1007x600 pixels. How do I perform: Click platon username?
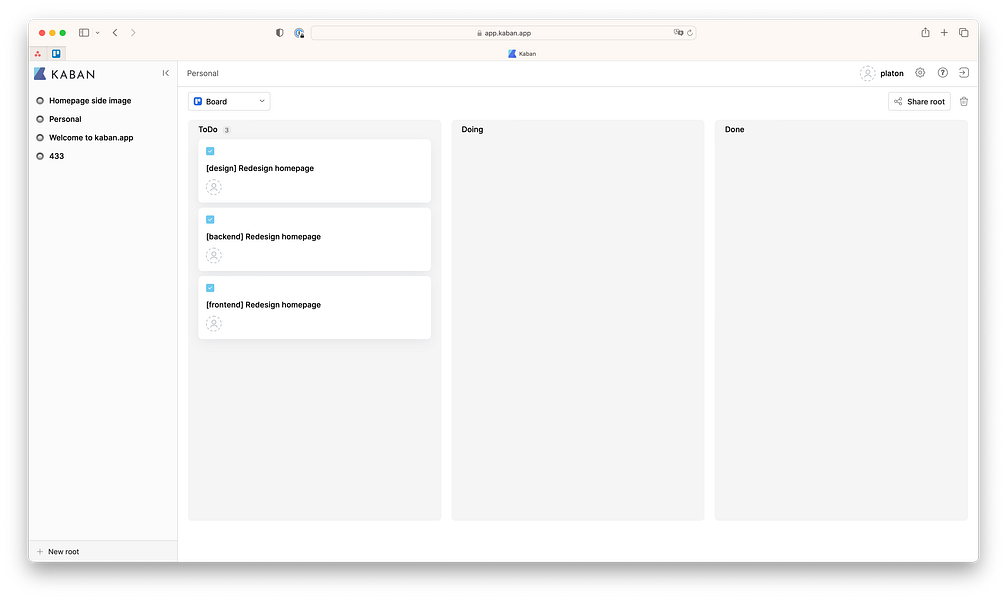891,74
